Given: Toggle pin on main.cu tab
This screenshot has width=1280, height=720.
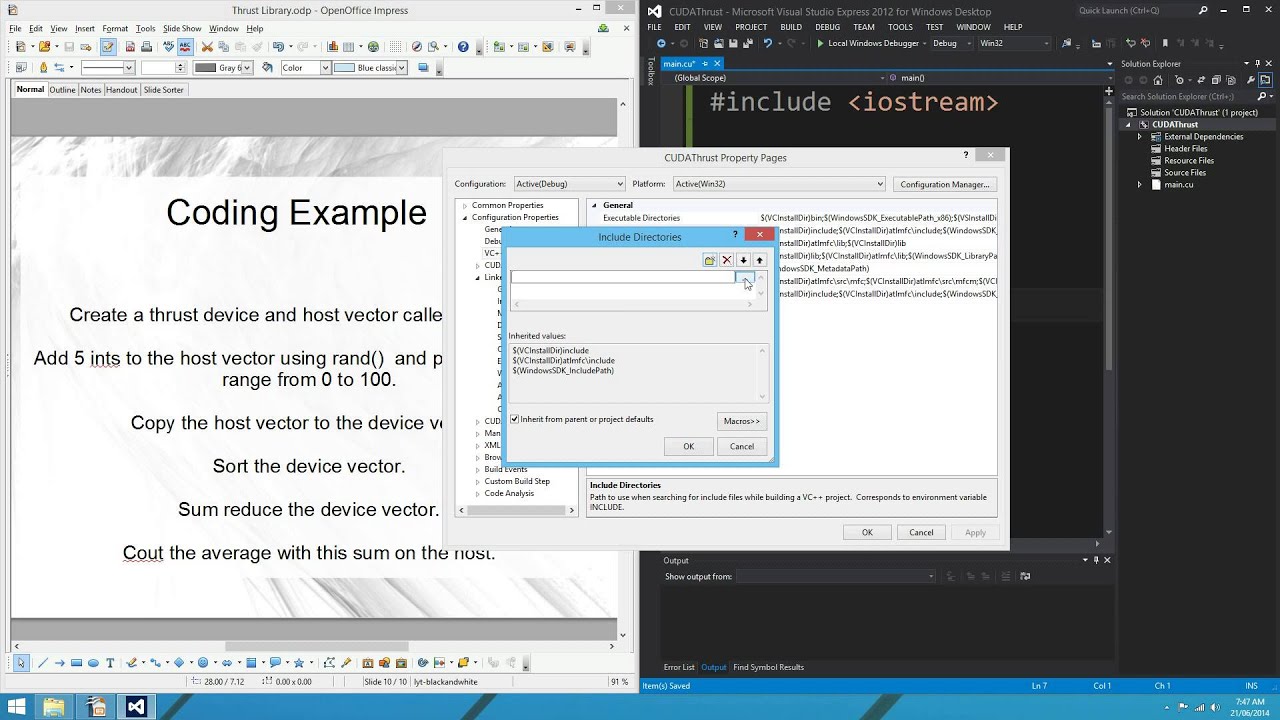Looking at the screenshot, I should [705, 64].
